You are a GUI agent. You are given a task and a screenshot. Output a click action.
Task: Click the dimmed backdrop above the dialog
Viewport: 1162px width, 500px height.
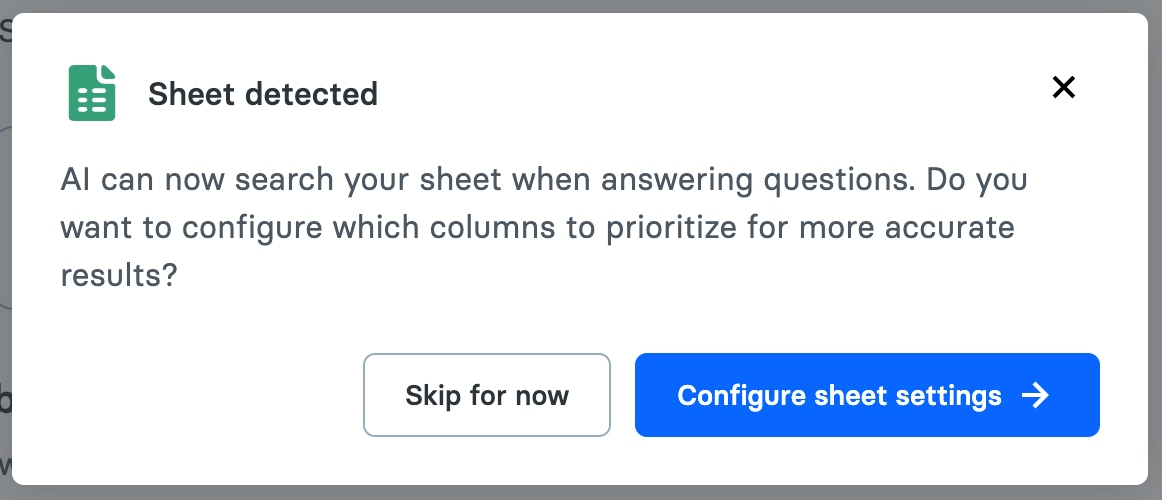tap(580, 5)
